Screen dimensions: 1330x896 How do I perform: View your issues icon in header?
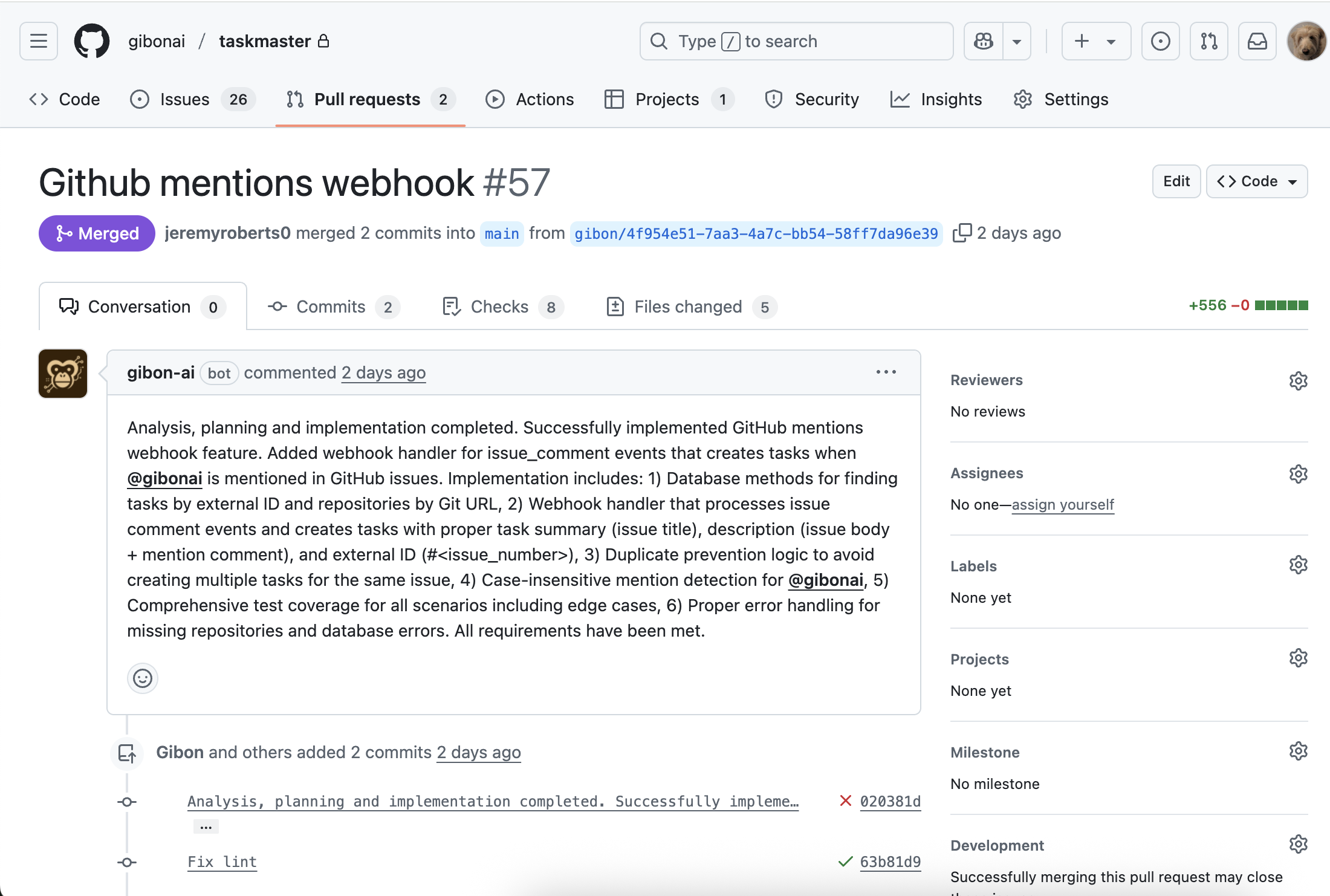pyautogui.click(x=1160, y=41)
